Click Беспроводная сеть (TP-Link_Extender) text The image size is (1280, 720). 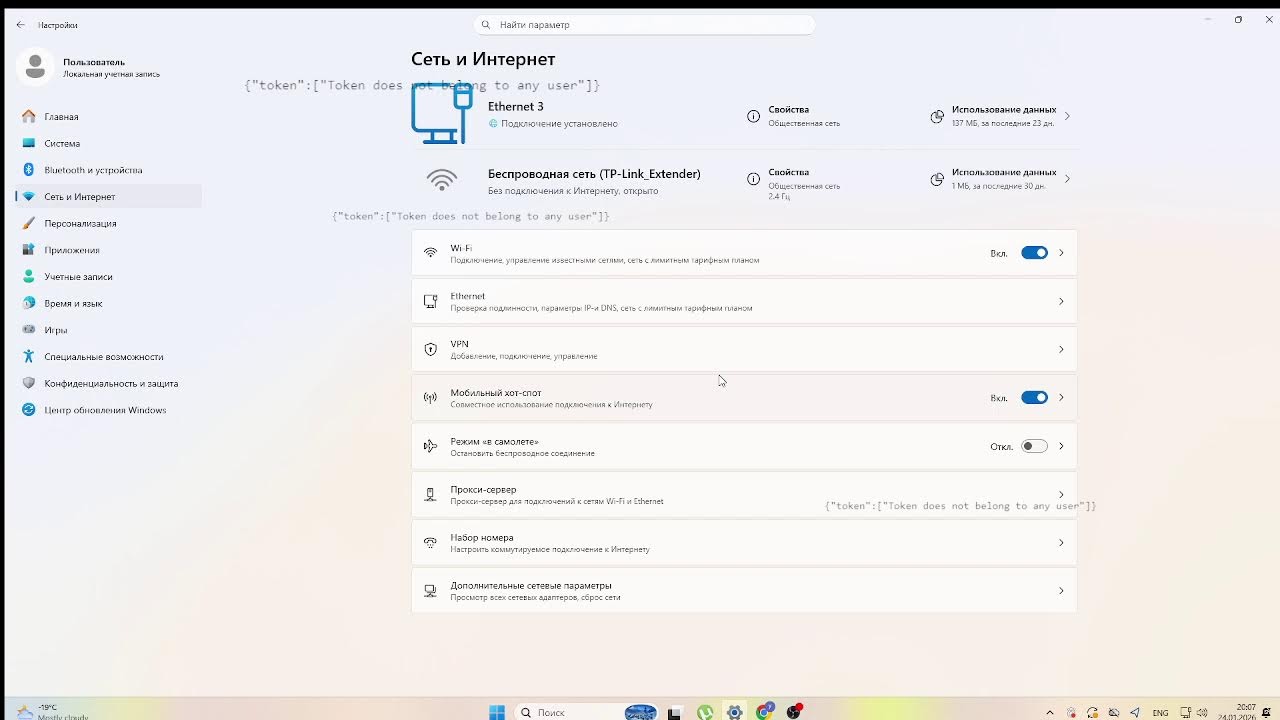pos(594,174)
